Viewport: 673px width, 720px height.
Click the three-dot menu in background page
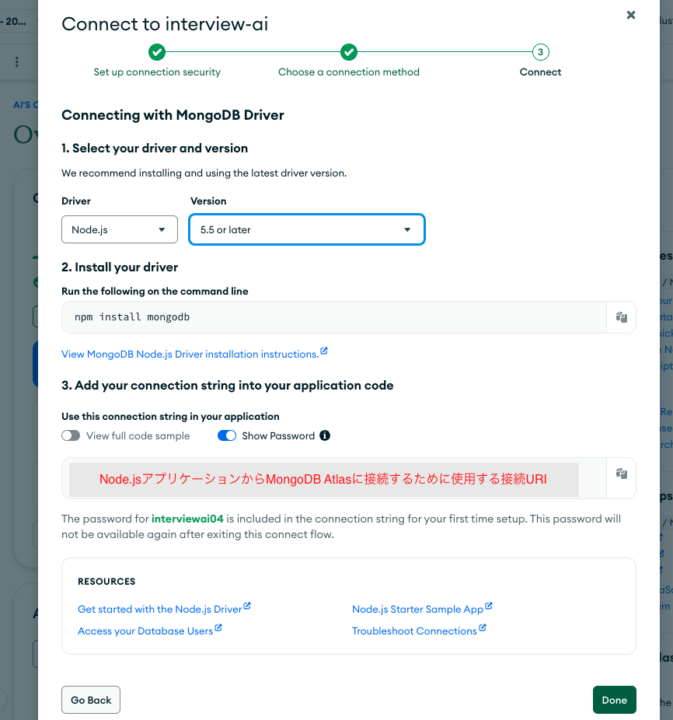[17, 62]
